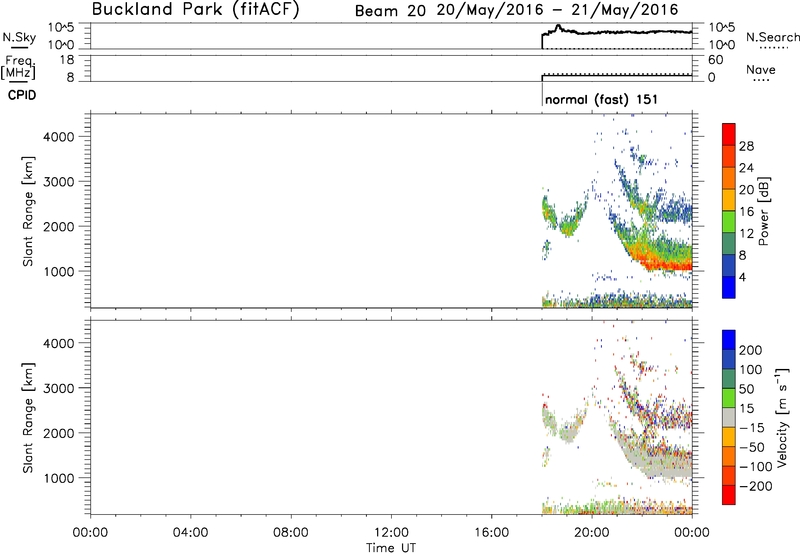Image resolution: width=800 pixels, height=554 pixels.
Task: Click the blue swatch at the bottom of the Power color bar
Action: click(x=729, y=287)
